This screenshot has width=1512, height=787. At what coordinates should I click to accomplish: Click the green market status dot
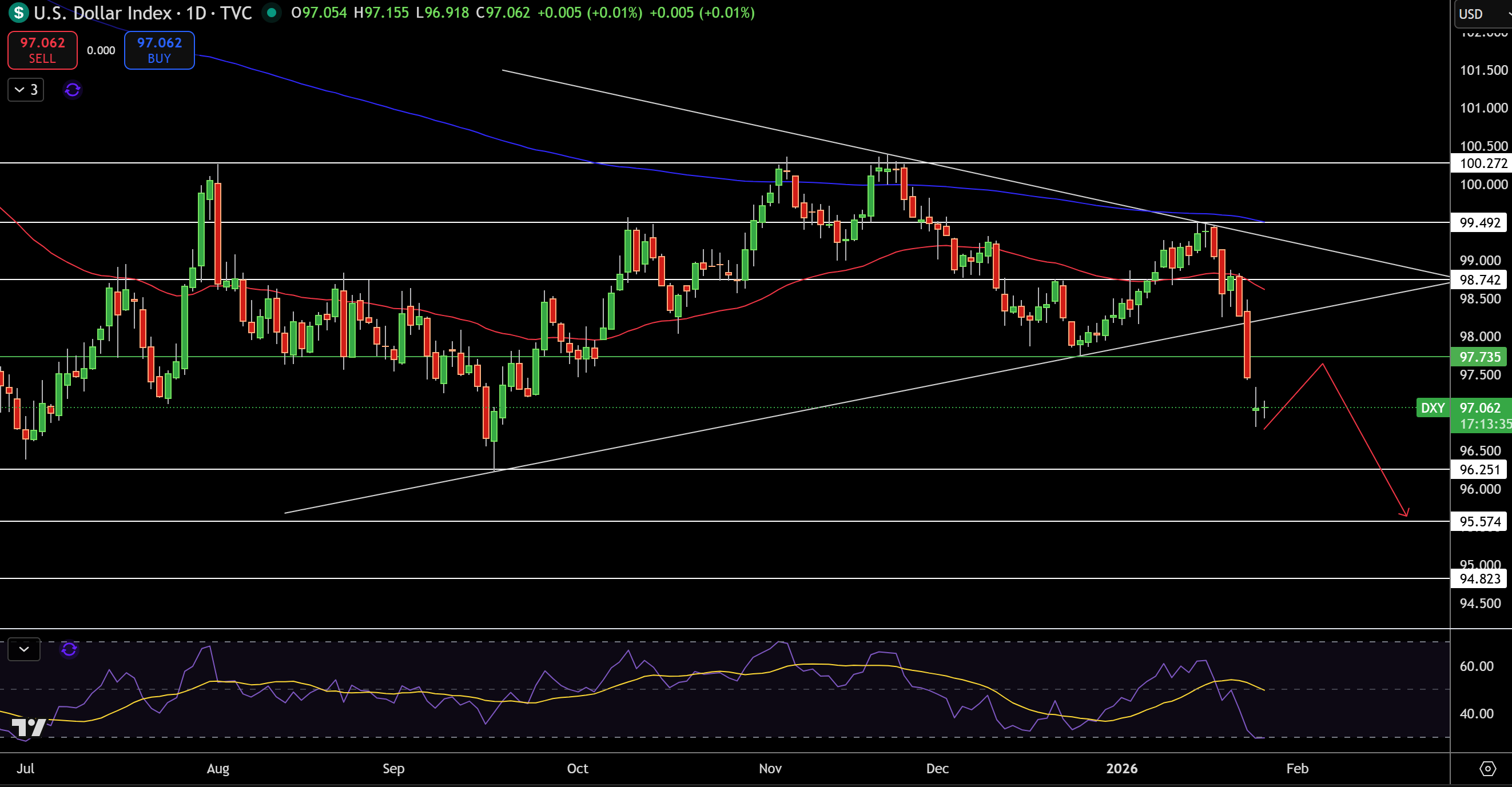click(271, 13)
